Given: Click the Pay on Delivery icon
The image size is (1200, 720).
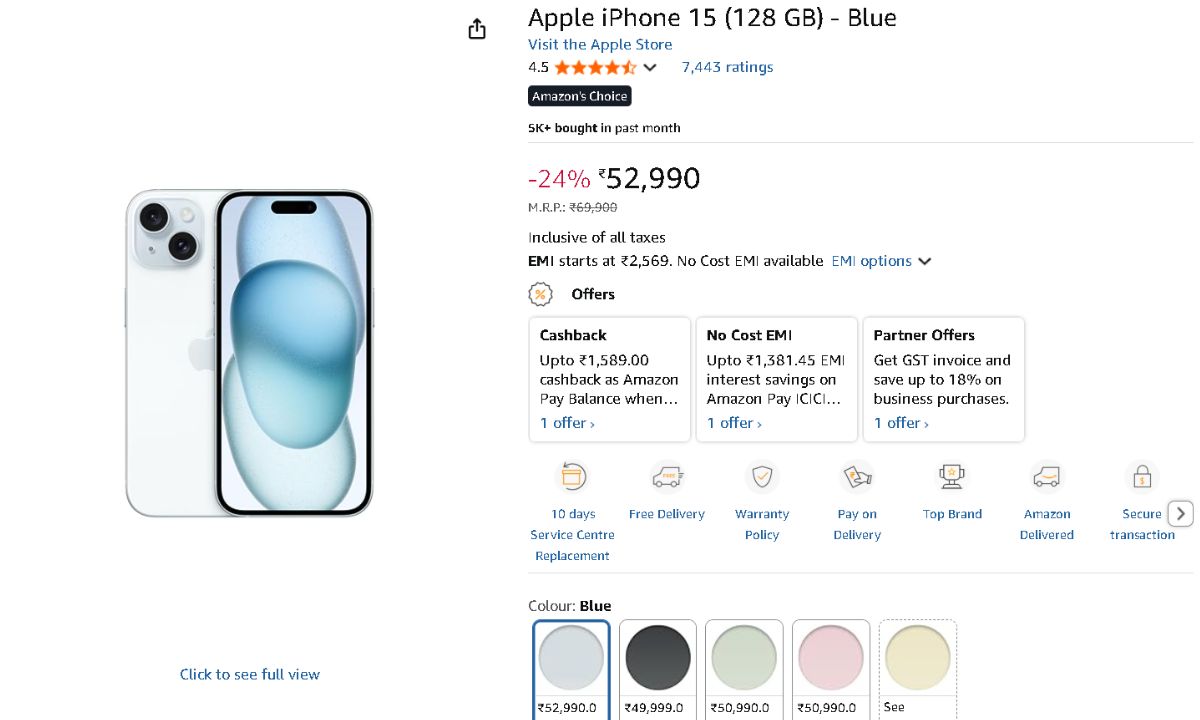Looking at the screenshot, I should click(857, 476).
